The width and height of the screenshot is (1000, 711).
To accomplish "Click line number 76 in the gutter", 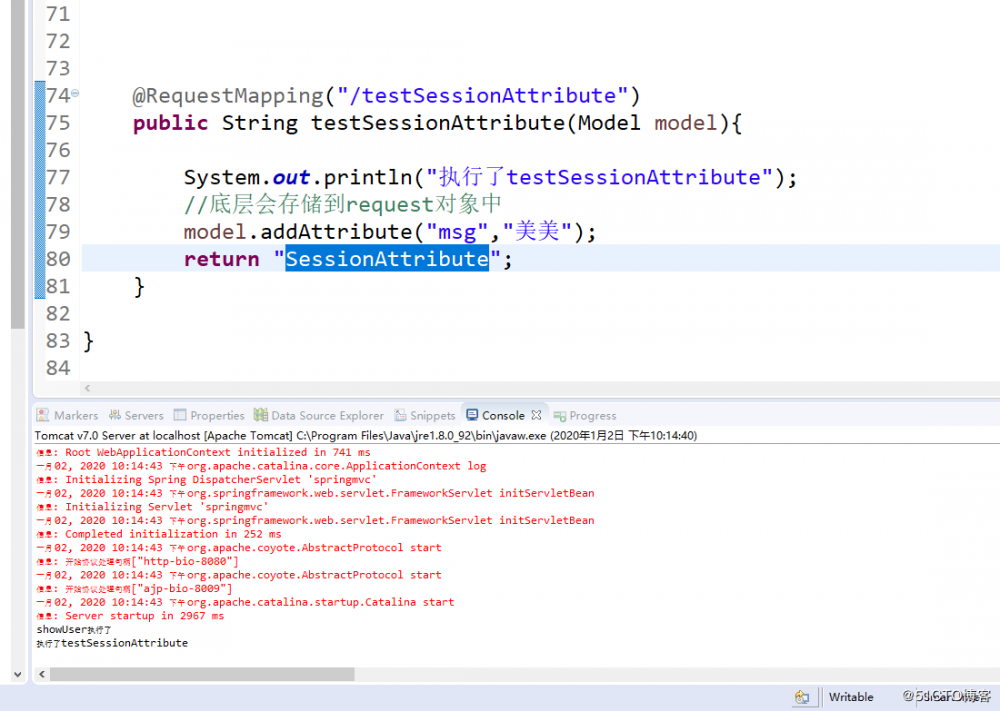I will (58, 150).
